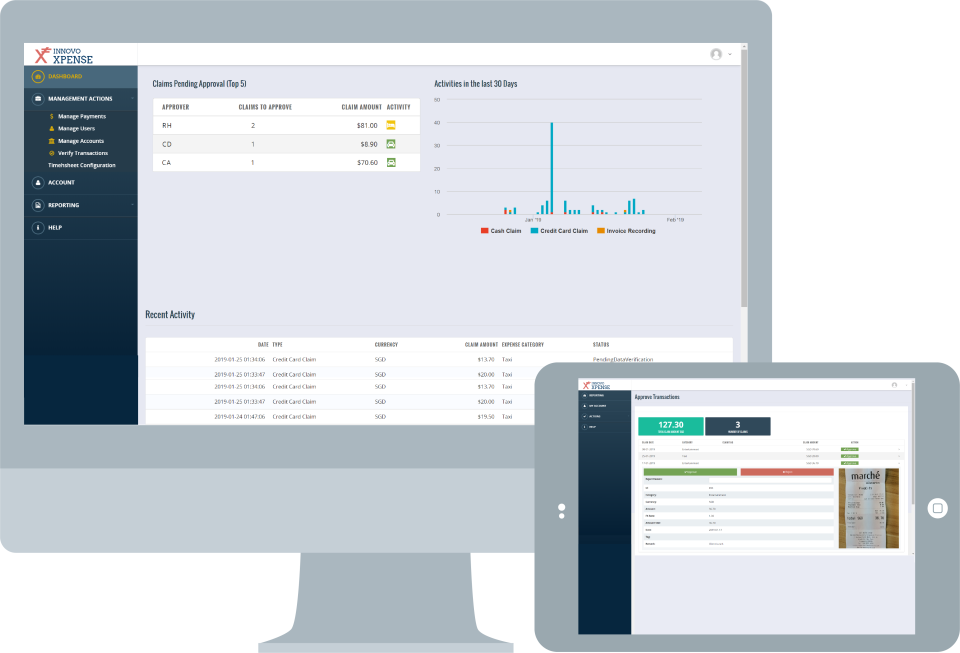Click the Management Actions briefcase icon
This screenshot has width=960, height=653.
coord(38,99)
